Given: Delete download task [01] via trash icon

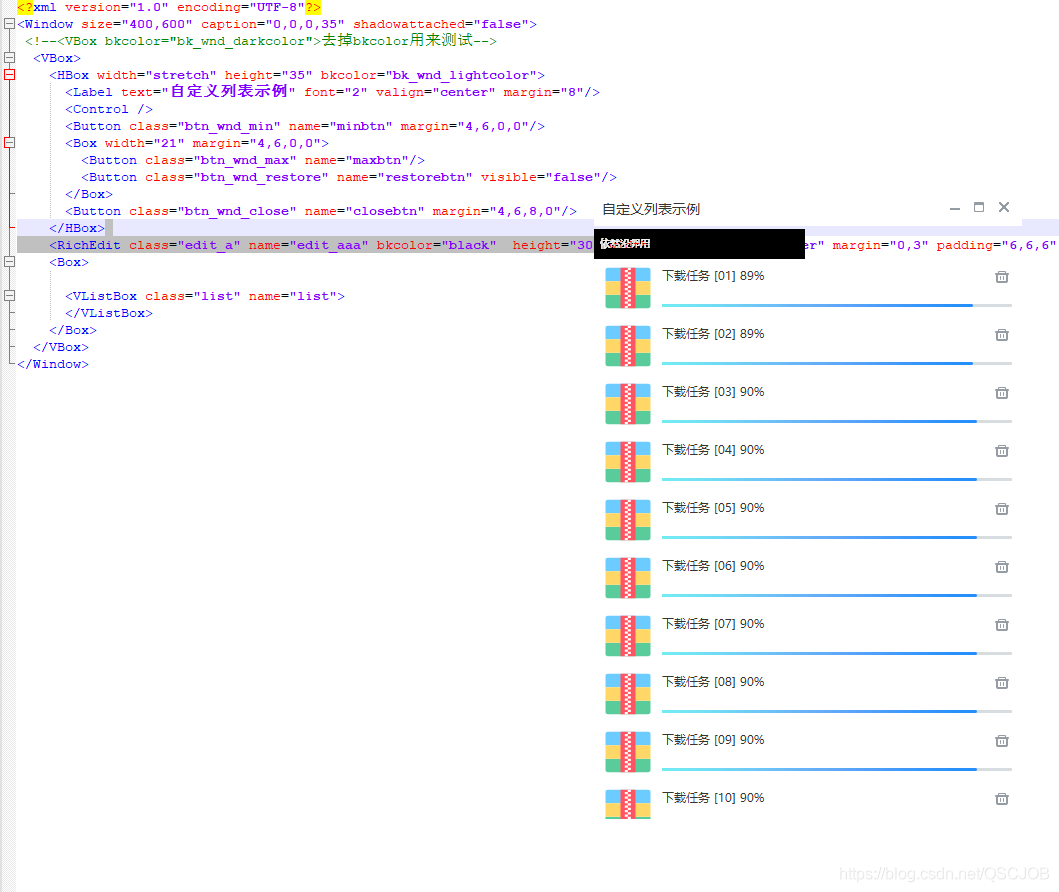Looking at the screenshot, I should pos(1002,277).
